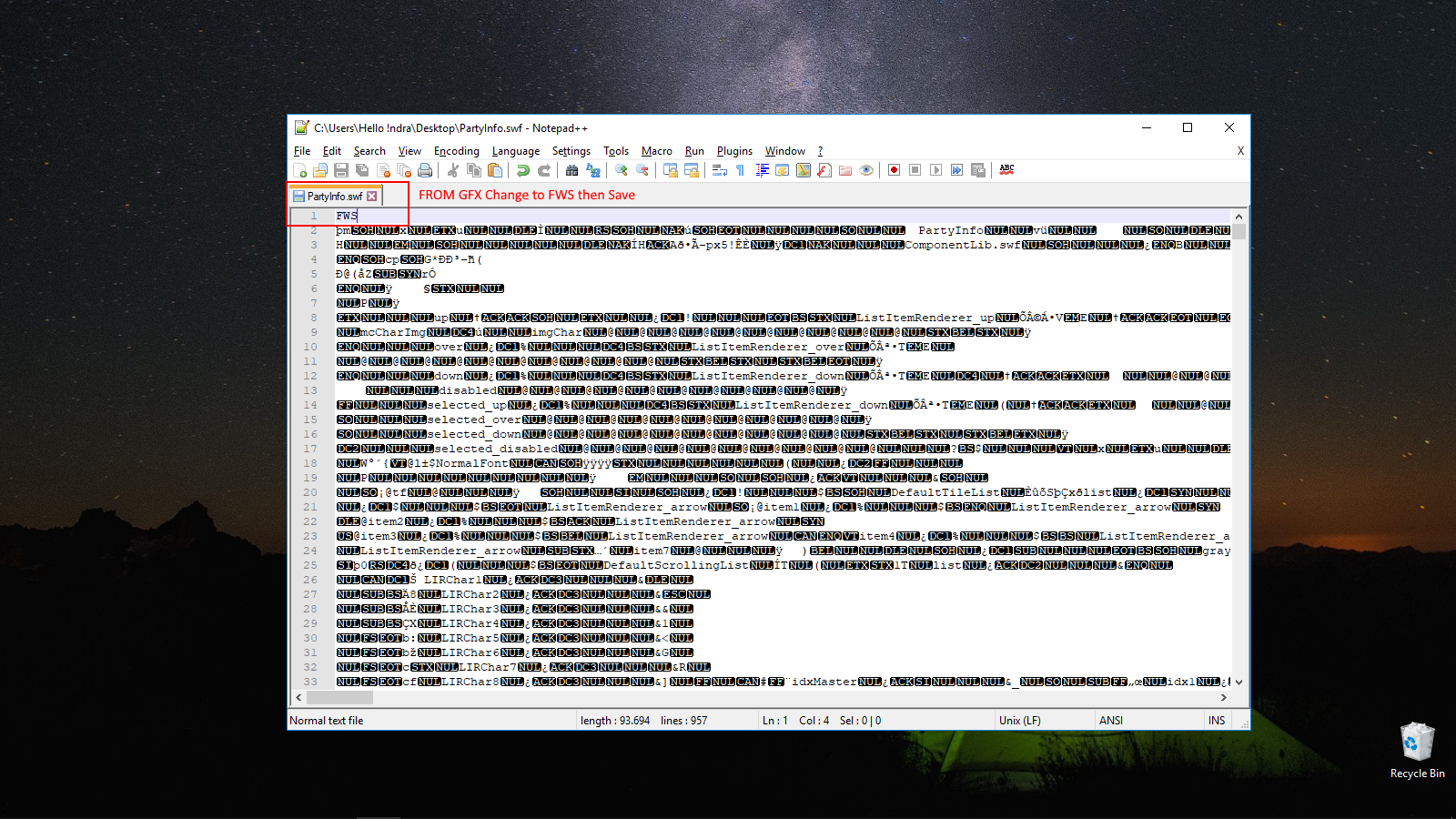The height and width of the screenshot is (819, 1456).
Task: Create a new file
Action: click(x=300, y=170)
